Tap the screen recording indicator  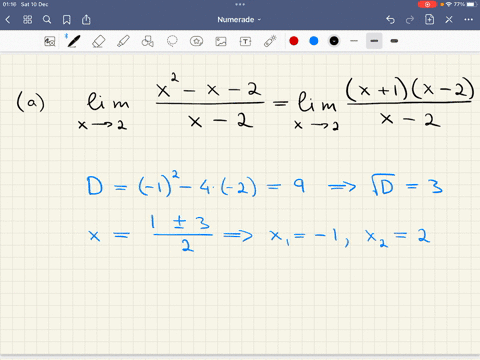click(427, 4)
